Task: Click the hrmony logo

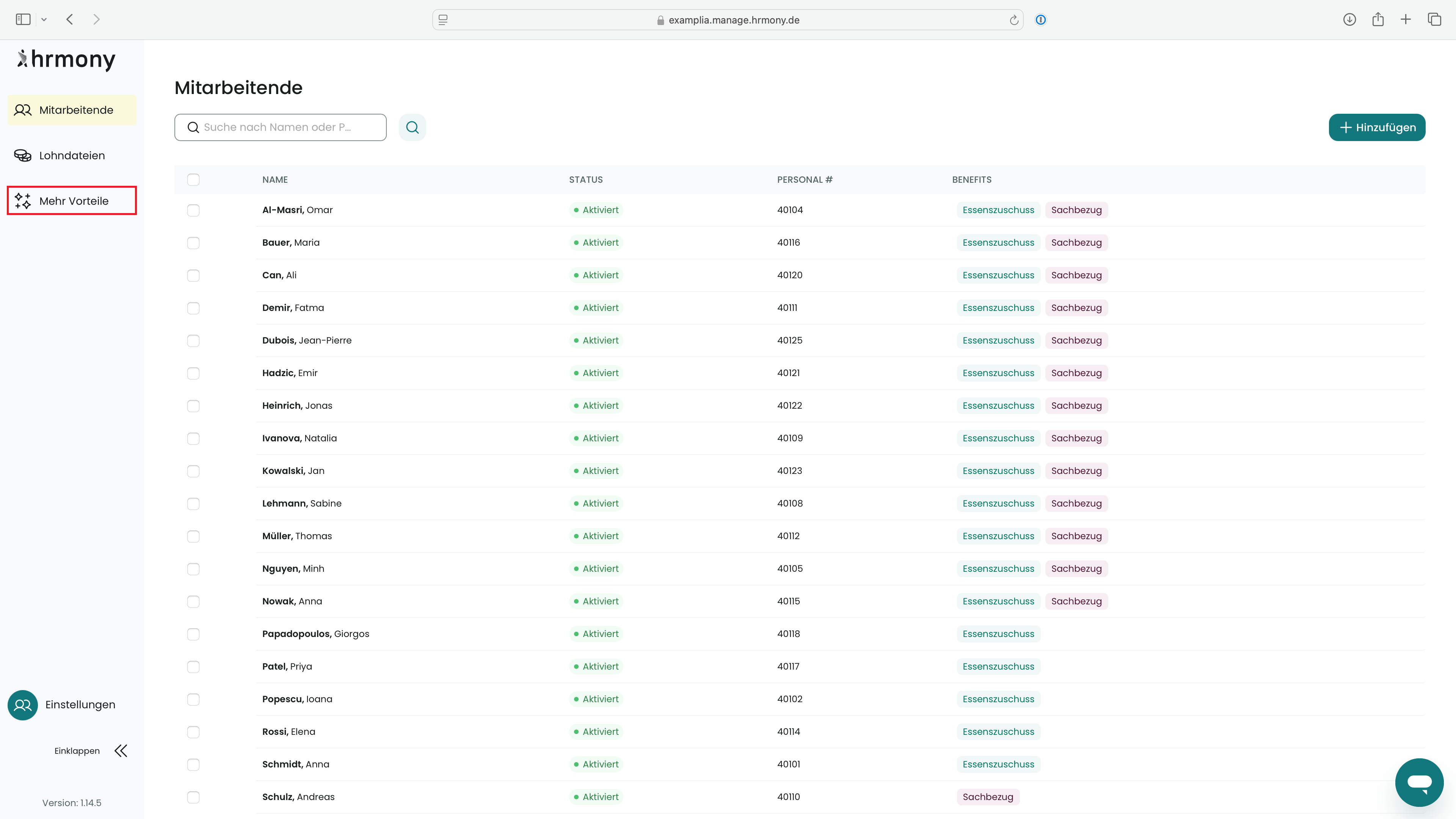Action: 67,60
